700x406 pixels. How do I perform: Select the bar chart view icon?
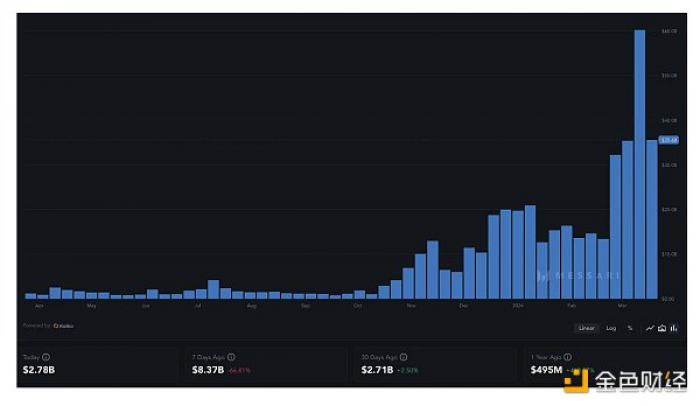coord(674,328)
